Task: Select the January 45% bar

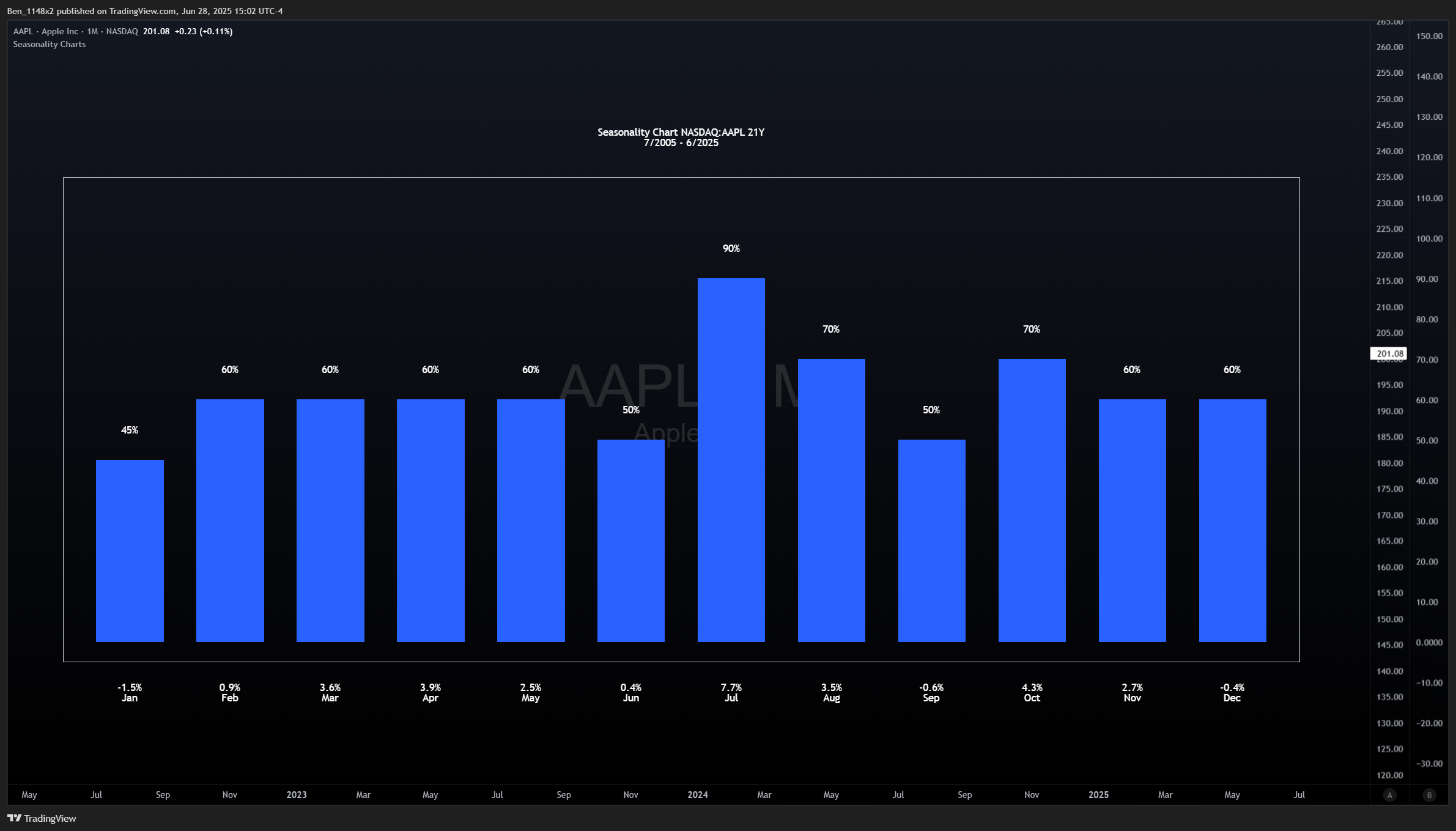Action: (x=130, y=550)
